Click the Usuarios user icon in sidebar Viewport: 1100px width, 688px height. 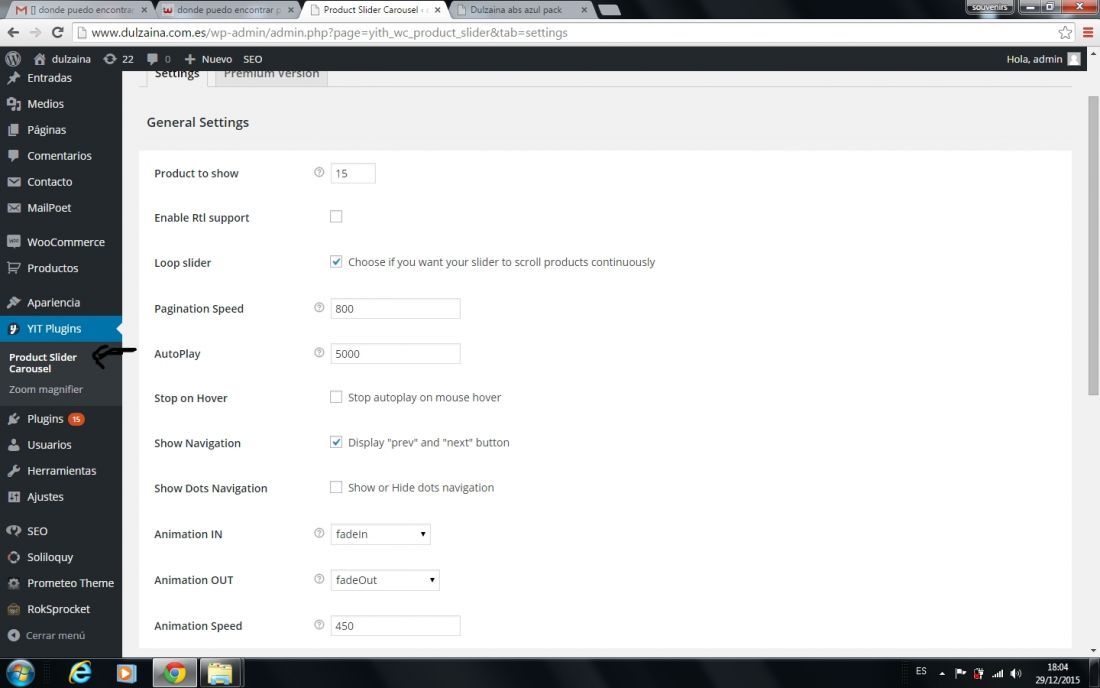(x=13, y=445)
